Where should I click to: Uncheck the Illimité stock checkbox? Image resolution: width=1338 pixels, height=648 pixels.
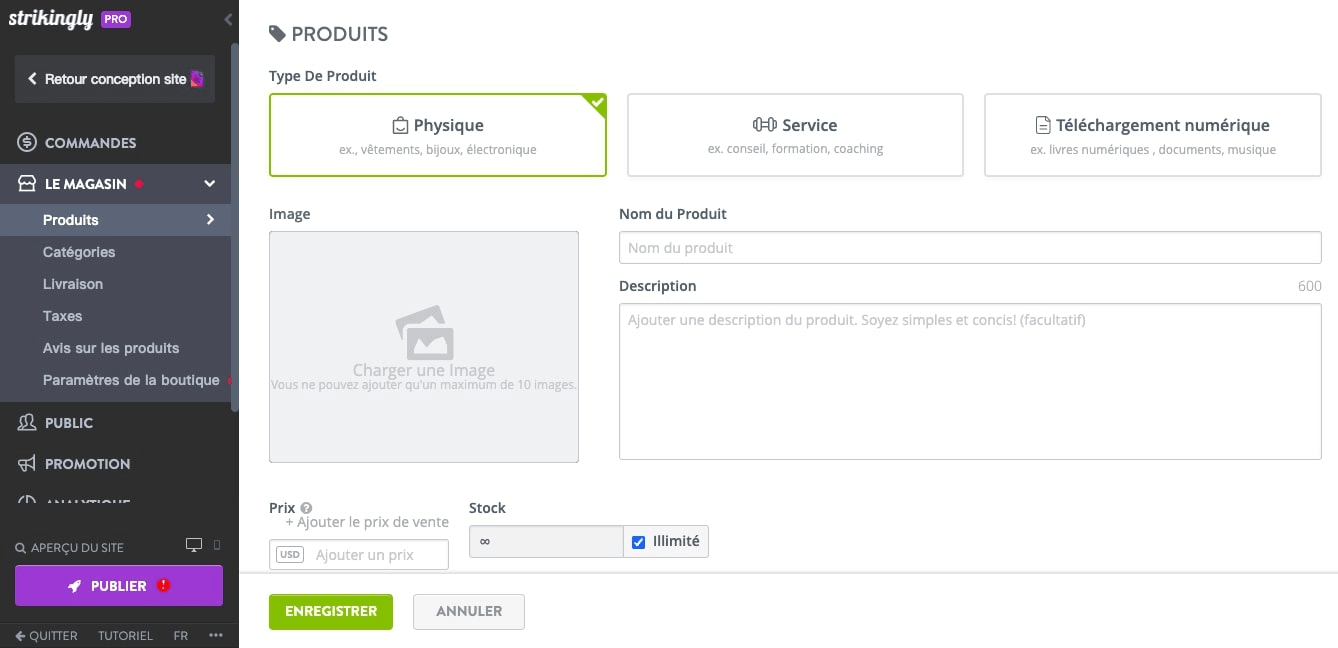pyautogui.click(x=639, y=542)
